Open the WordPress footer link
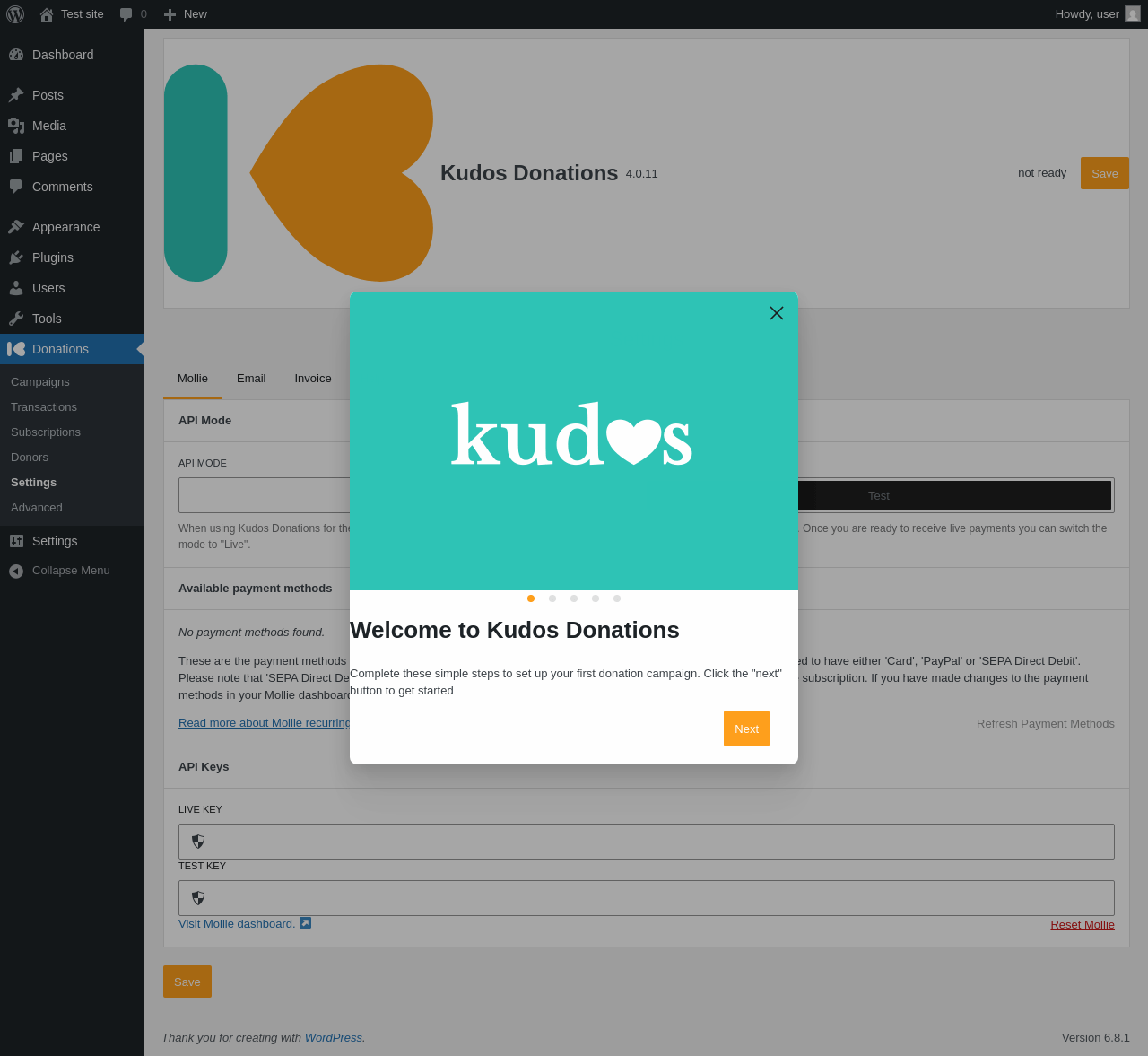 [x=334, y=1038]
